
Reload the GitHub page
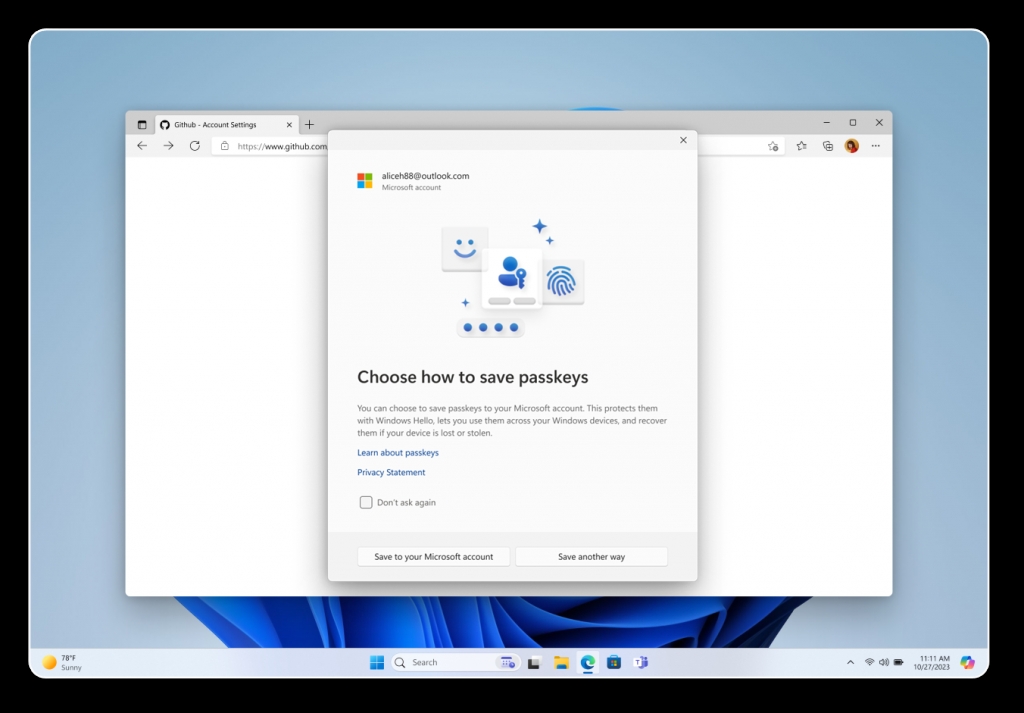pos(193,146)
